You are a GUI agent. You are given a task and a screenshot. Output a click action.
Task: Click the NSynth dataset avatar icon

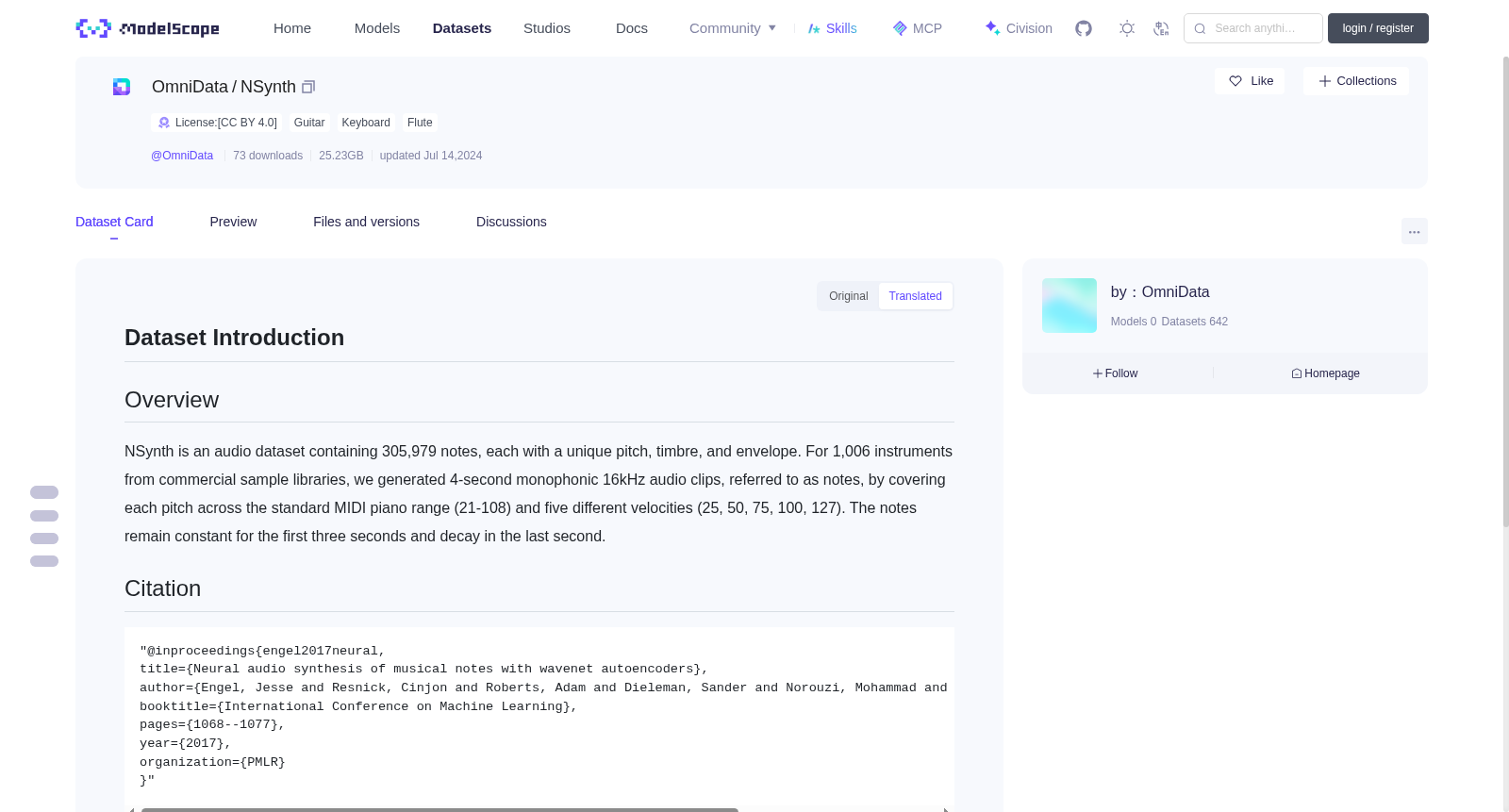[x=122, y=87]
